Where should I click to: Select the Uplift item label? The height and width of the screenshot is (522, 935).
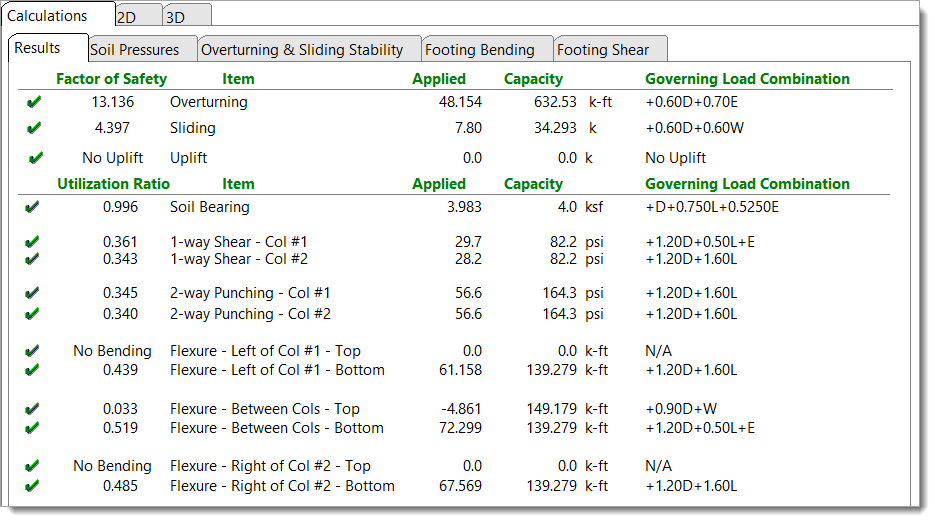pyautogui.click(x=188, y=157)
